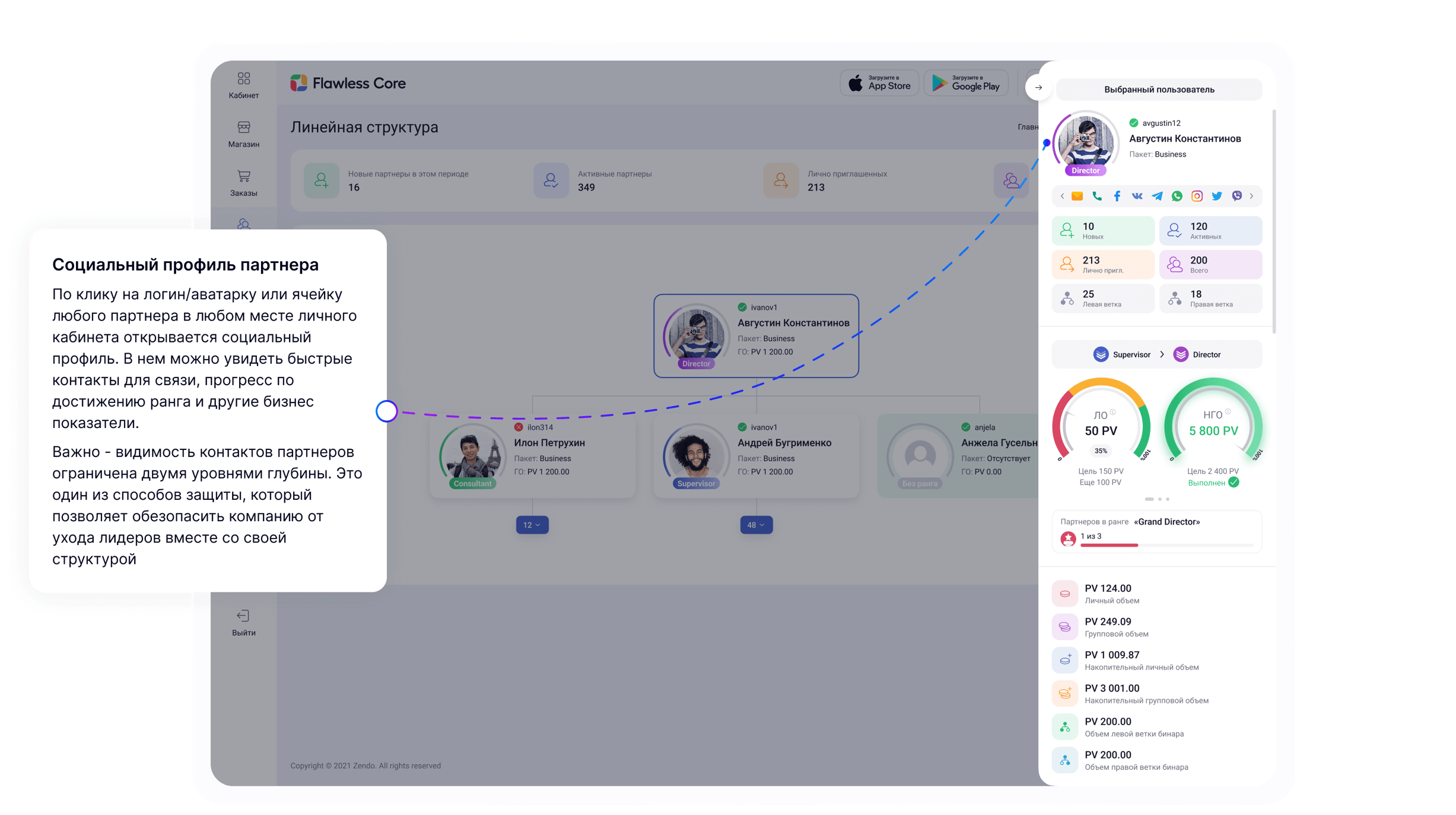Open Кабинет in the sidebar

pyautogui.click(x=243, y=85)
